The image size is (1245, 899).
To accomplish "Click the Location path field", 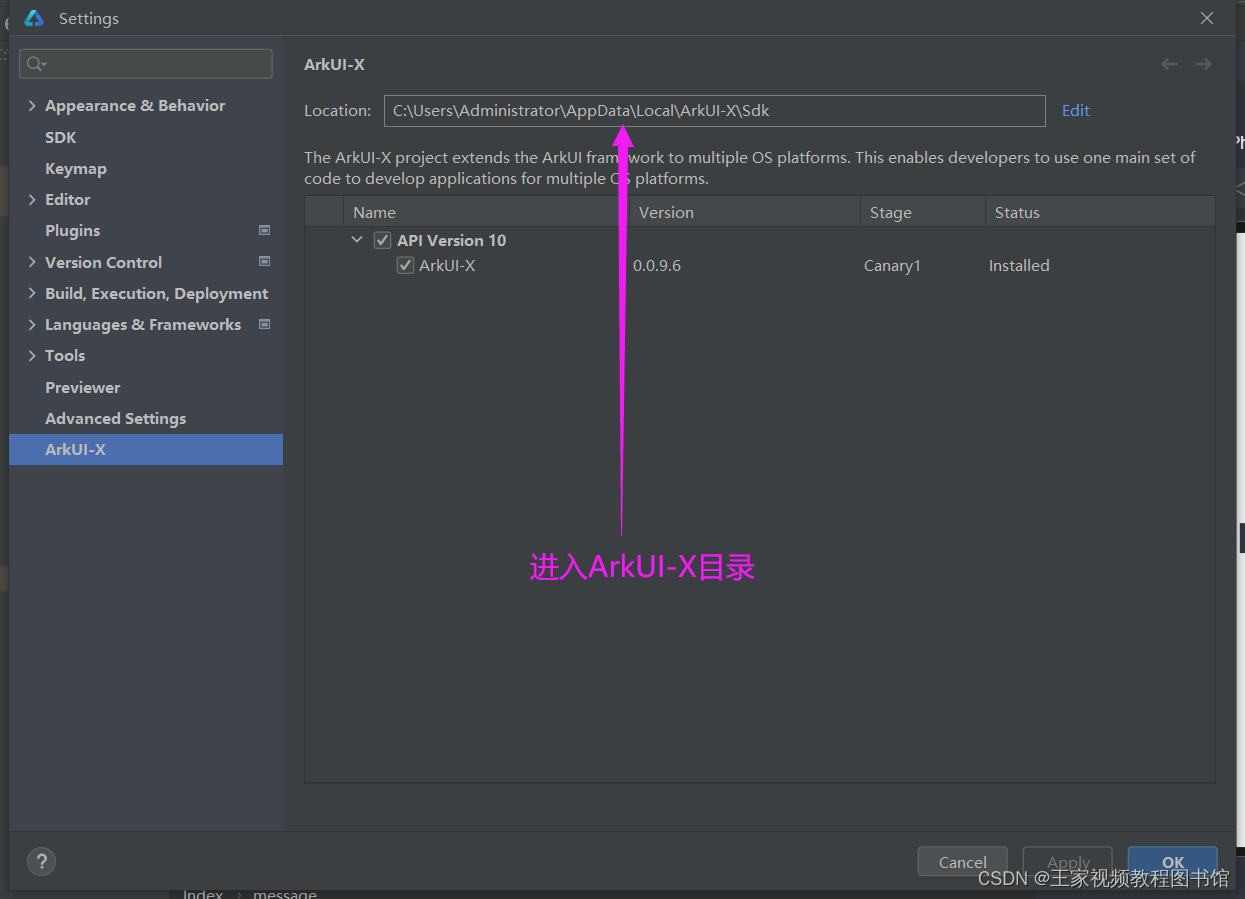I will [715, 111].
